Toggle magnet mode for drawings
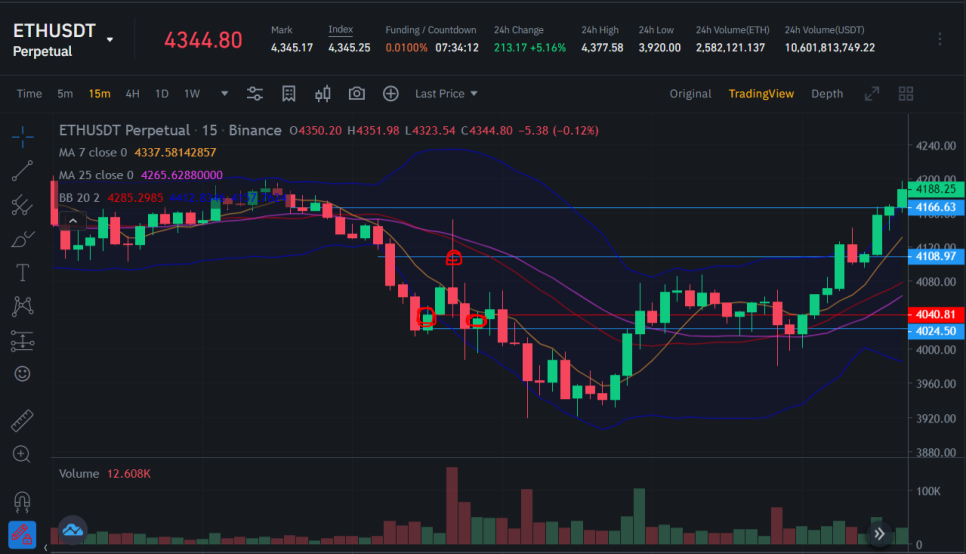 [x=22, y=502]
